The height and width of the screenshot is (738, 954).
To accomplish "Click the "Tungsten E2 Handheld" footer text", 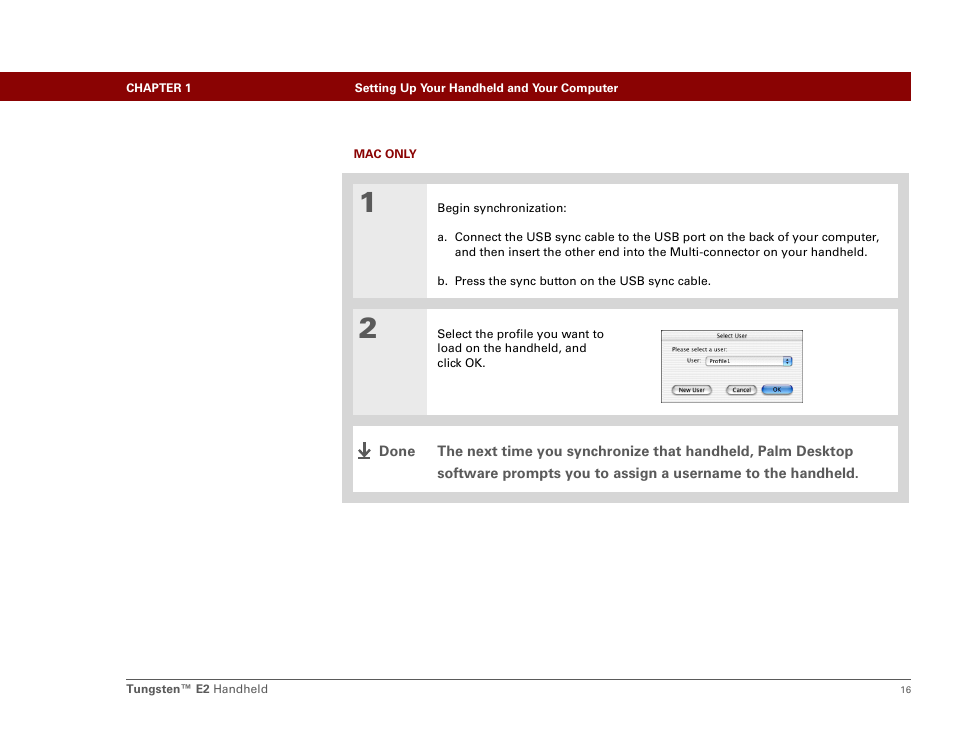I will click(197, 689).
